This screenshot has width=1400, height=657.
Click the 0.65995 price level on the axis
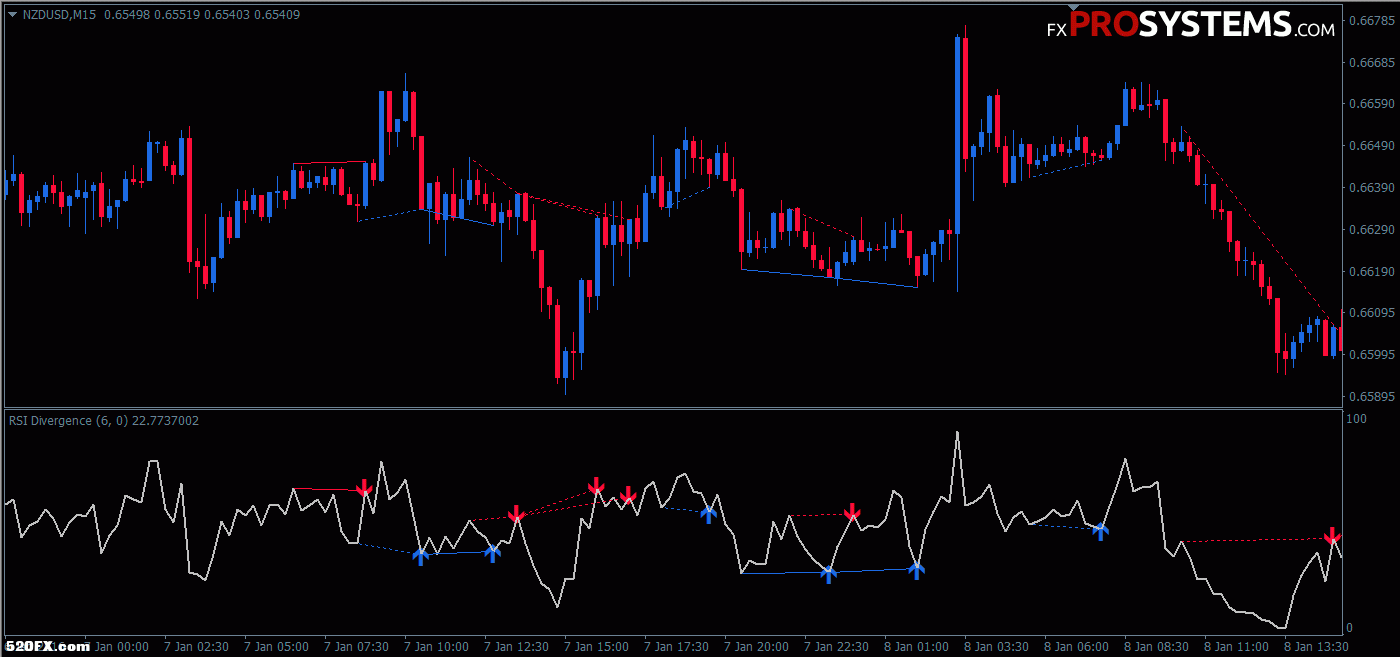click(1371, 354)
